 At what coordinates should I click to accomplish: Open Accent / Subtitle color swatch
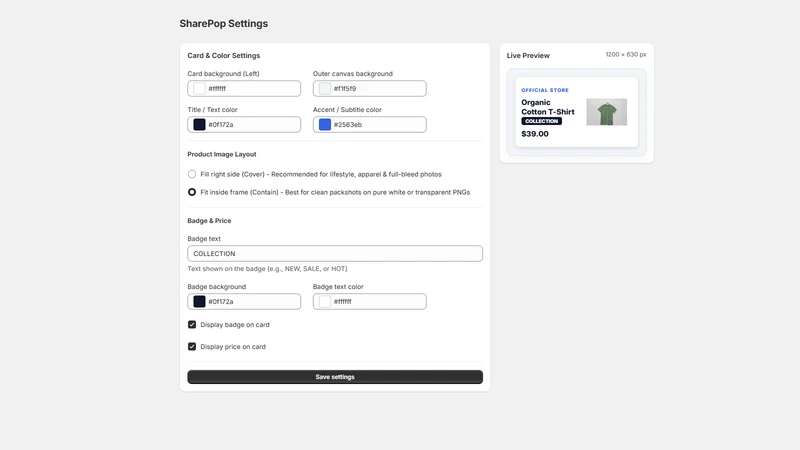(324, 124)
